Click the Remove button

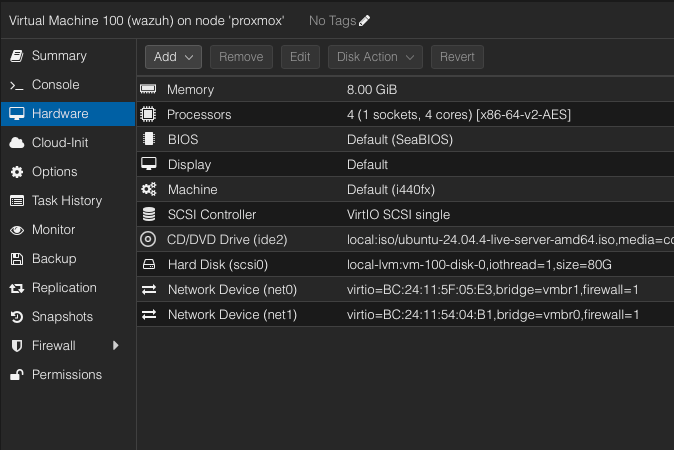click(241, 57)
